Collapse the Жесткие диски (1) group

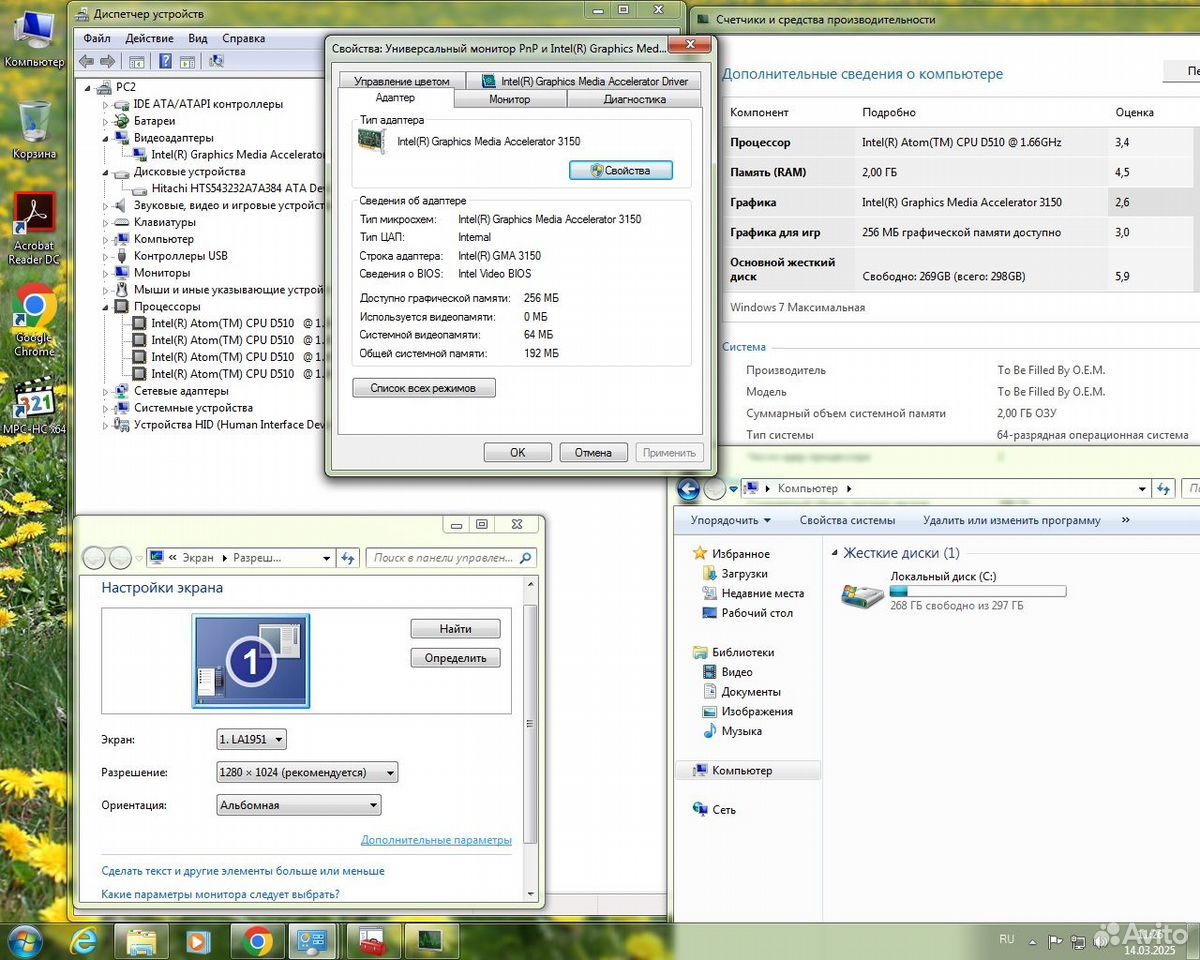tap(834, 553)
